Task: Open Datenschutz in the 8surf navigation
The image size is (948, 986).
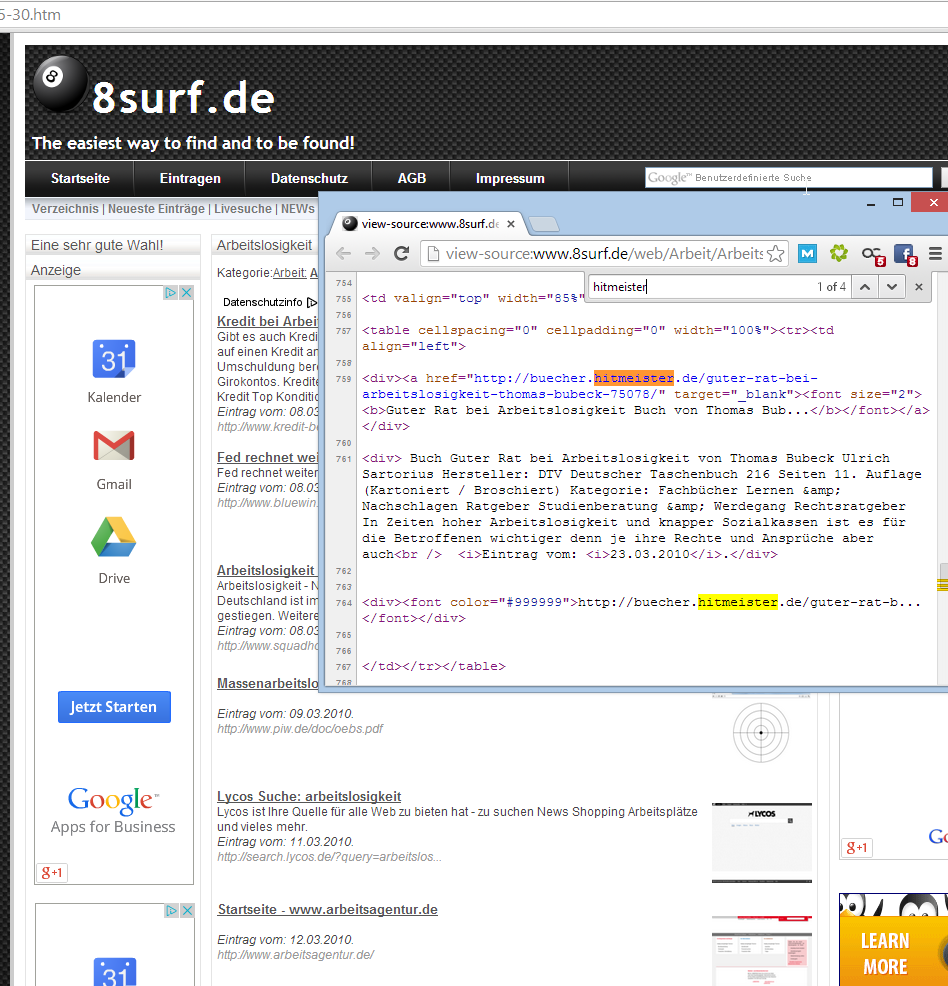Action: pos(309,179)
